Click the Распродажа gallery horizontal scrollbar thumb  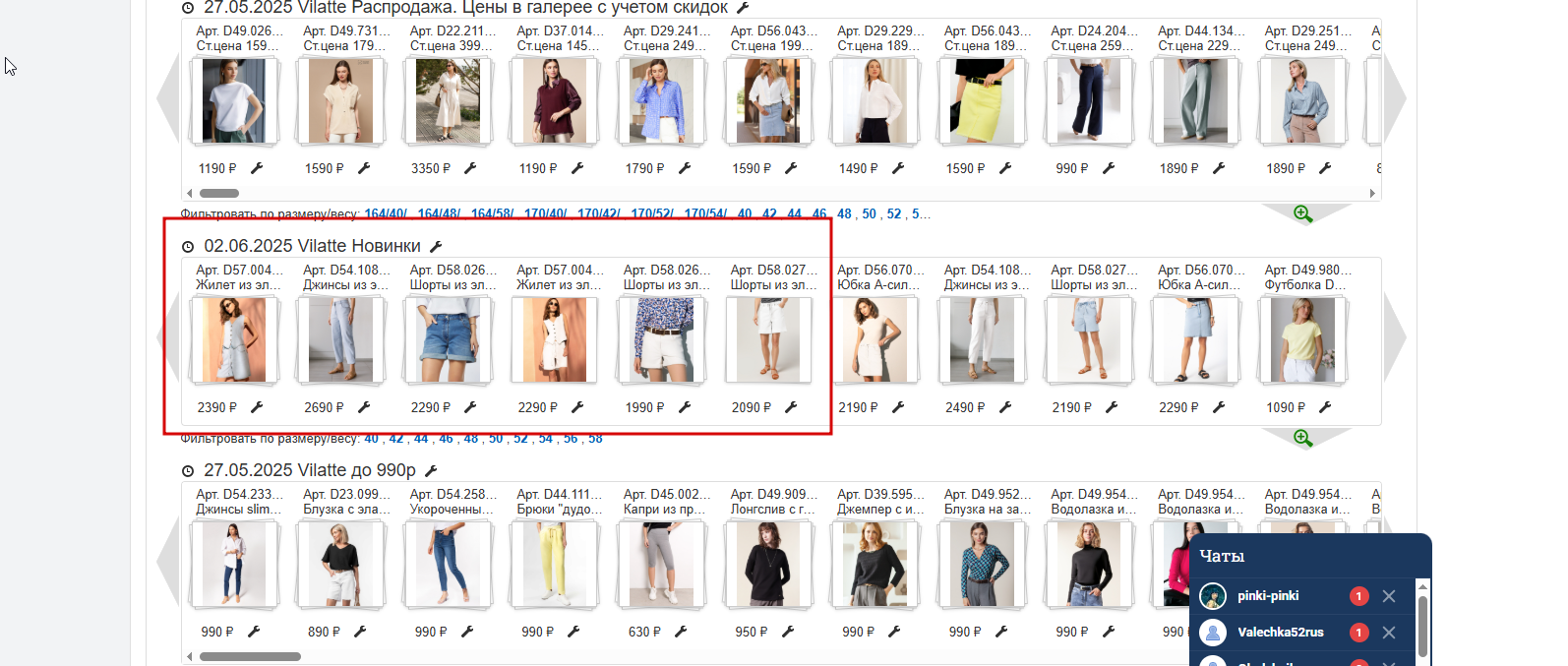click(x=219, y=193)
